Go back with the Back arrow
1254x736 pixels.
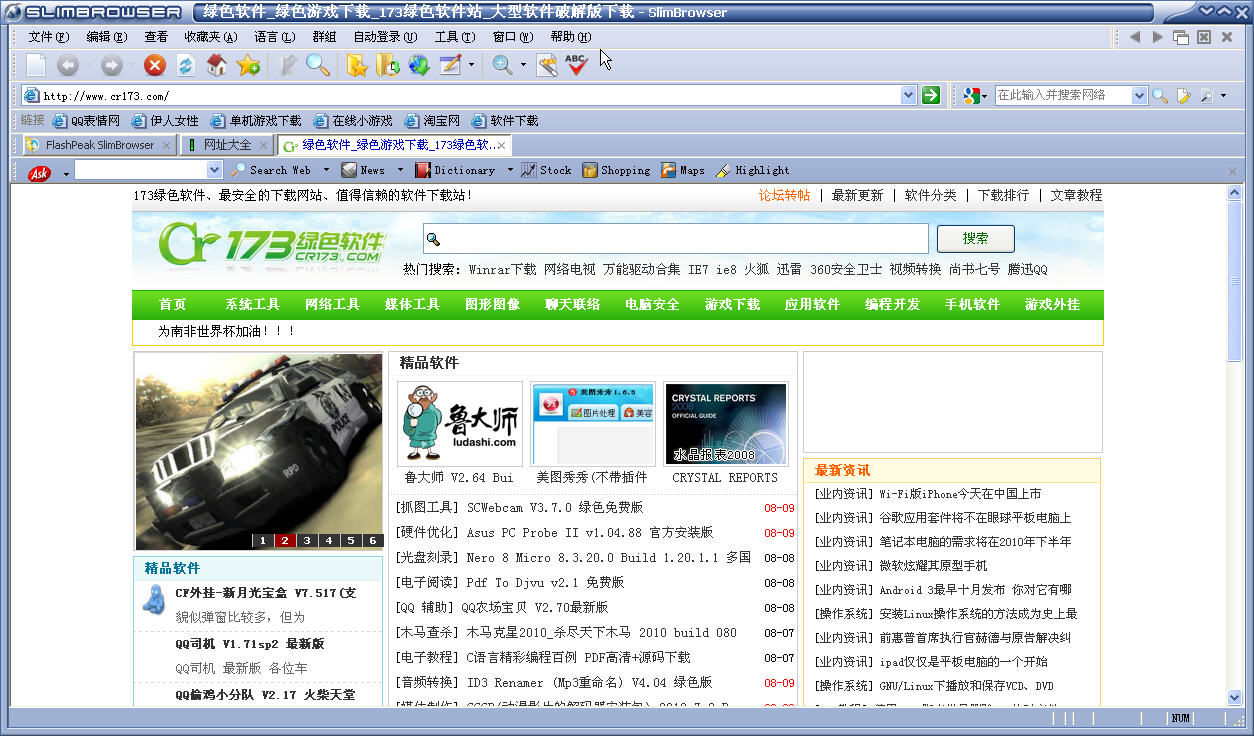pyautogui.click(x=67, y=66)
